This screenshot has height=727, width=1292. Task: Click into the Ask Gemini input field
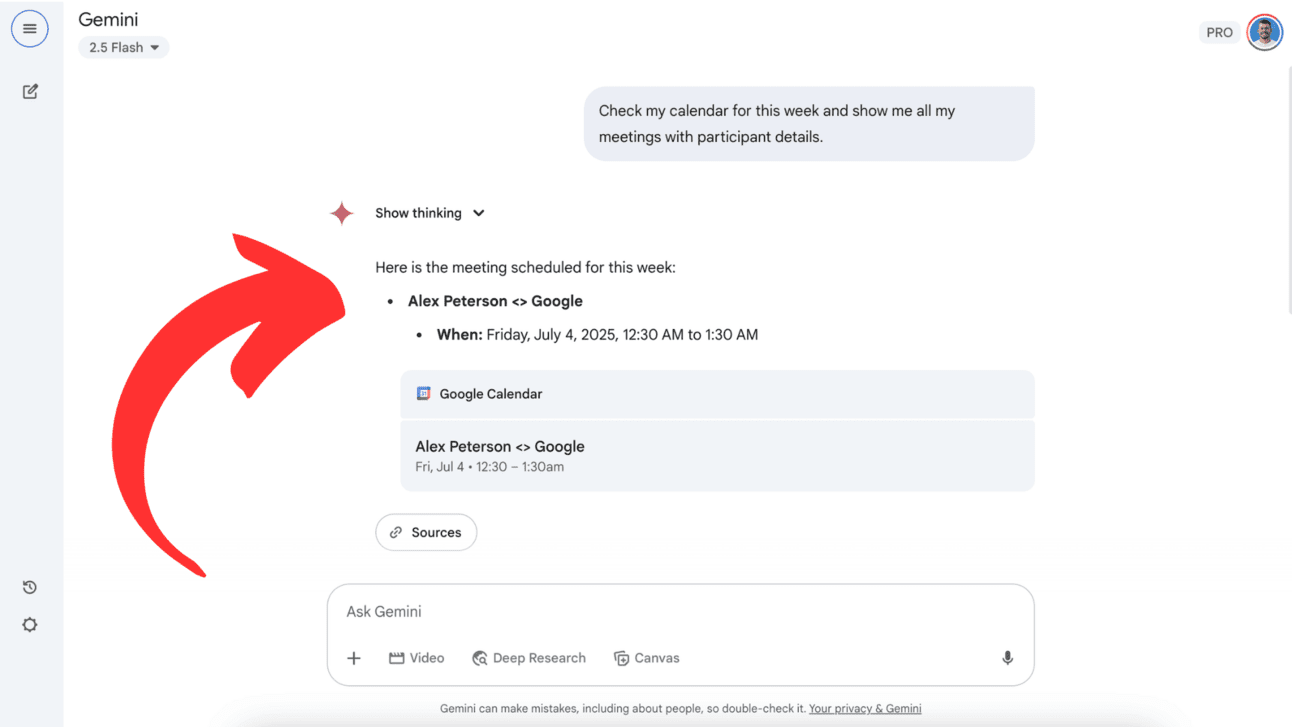click(x=680, y=611)
